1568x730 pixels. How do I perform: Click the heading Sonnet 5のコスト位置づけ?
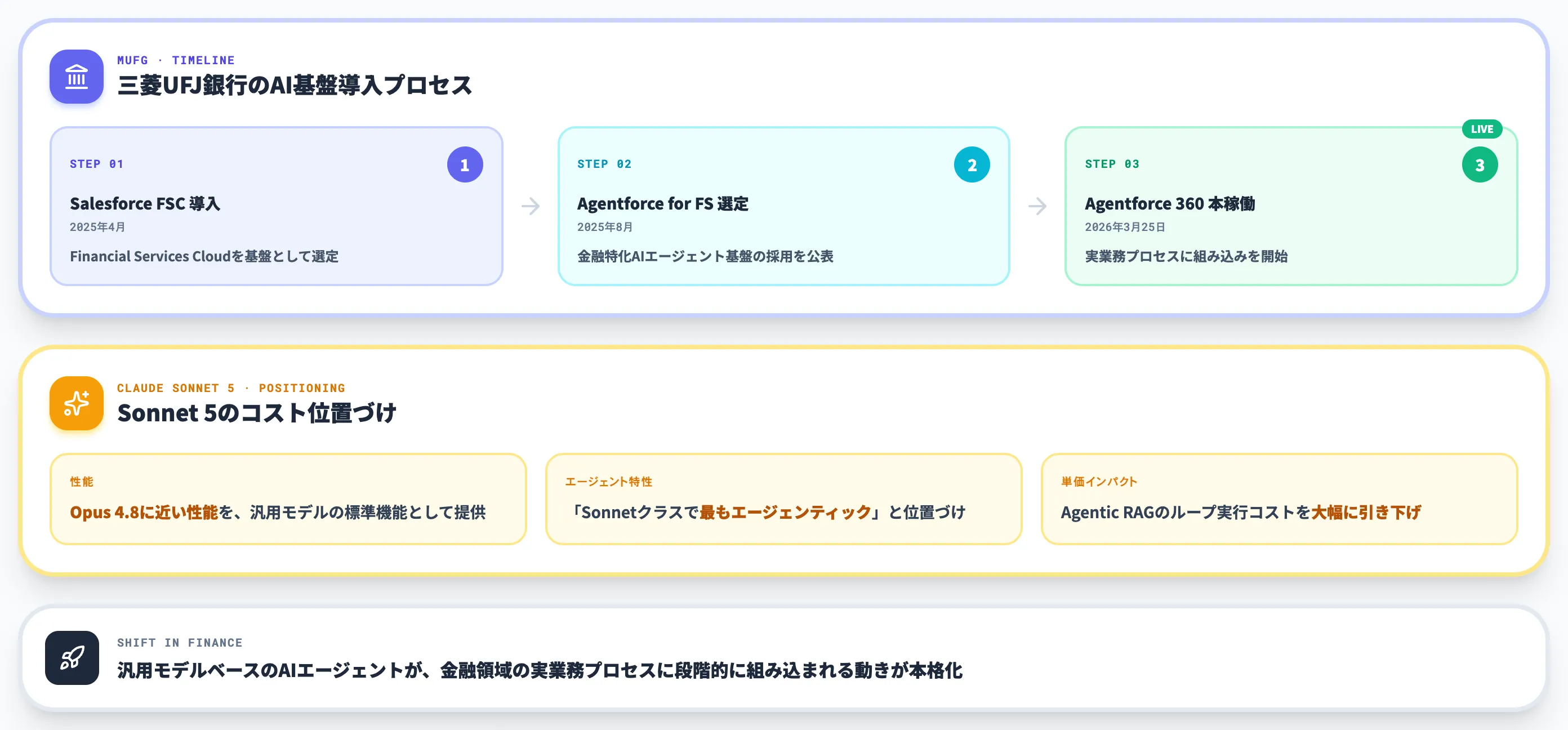click(257, 413)
